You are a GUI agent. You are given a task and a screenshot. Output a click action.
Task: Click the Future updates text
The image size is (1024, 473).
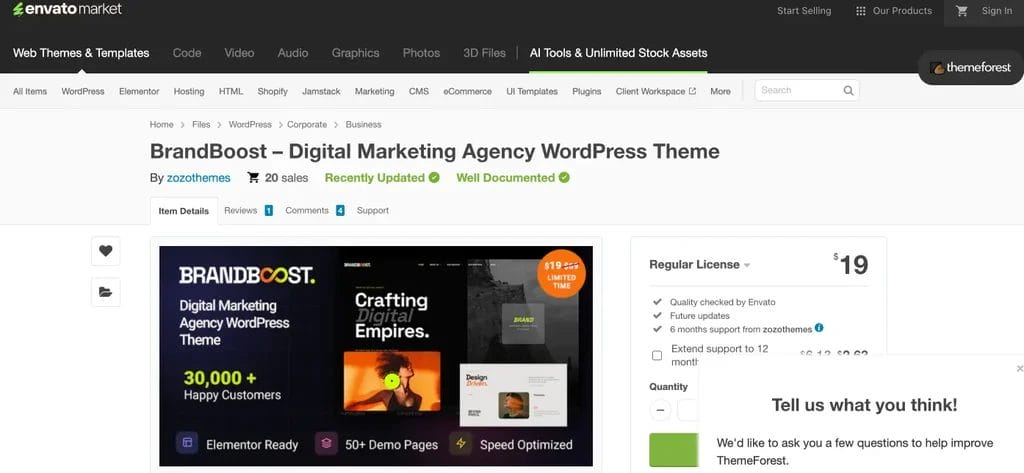[x=699, y=316]
